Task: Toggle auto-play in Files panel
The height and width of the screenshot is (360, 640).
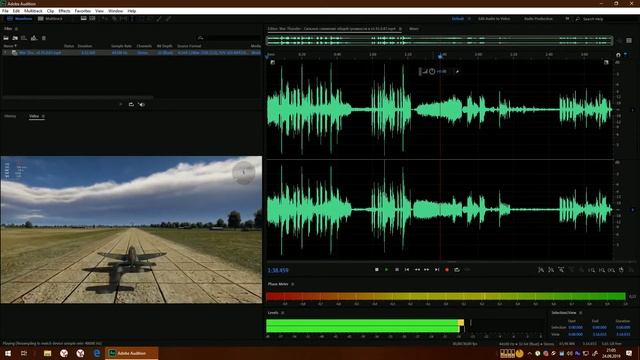Action: click(x=142, y=104)
